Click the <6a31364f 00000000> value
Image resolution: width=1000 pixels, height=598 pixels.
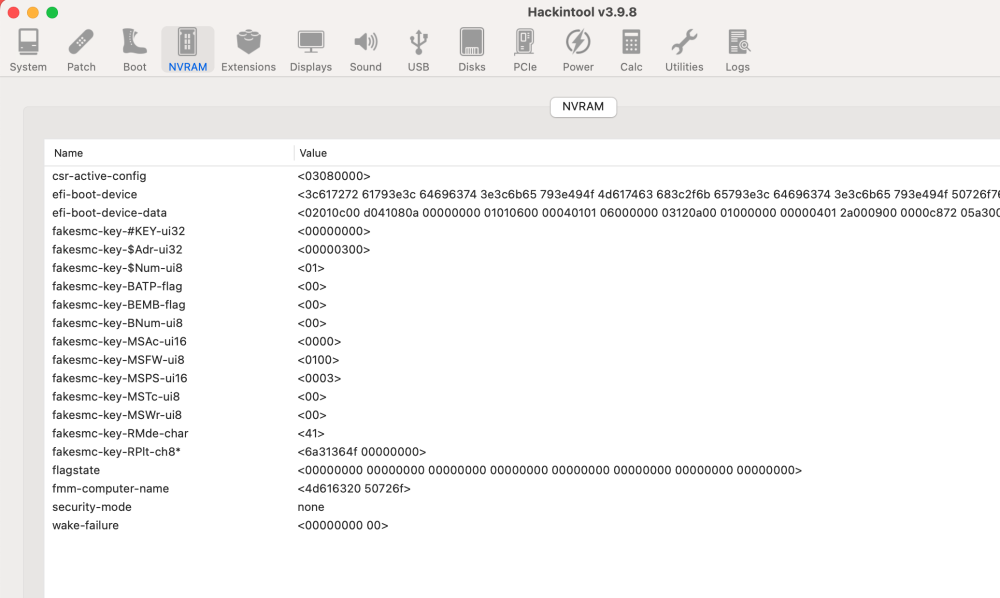pos(362,452)
